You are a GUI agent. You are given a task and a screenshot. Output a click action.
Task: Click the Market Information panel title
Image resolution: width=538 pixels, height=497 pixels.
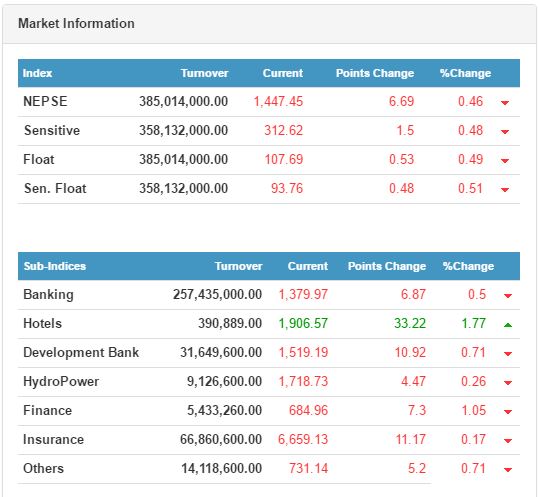point(76,23)
